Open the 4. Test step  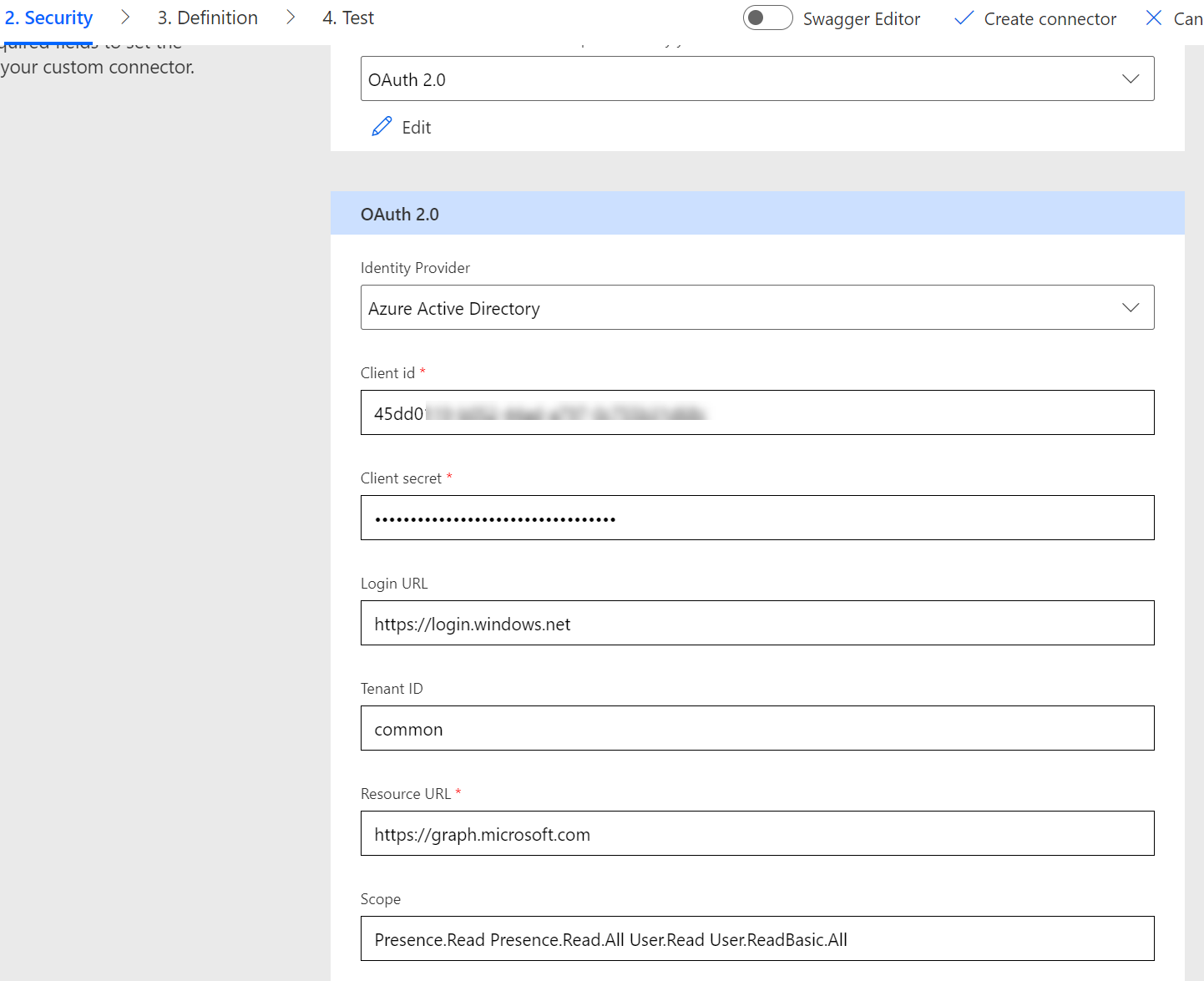point(348,18)
